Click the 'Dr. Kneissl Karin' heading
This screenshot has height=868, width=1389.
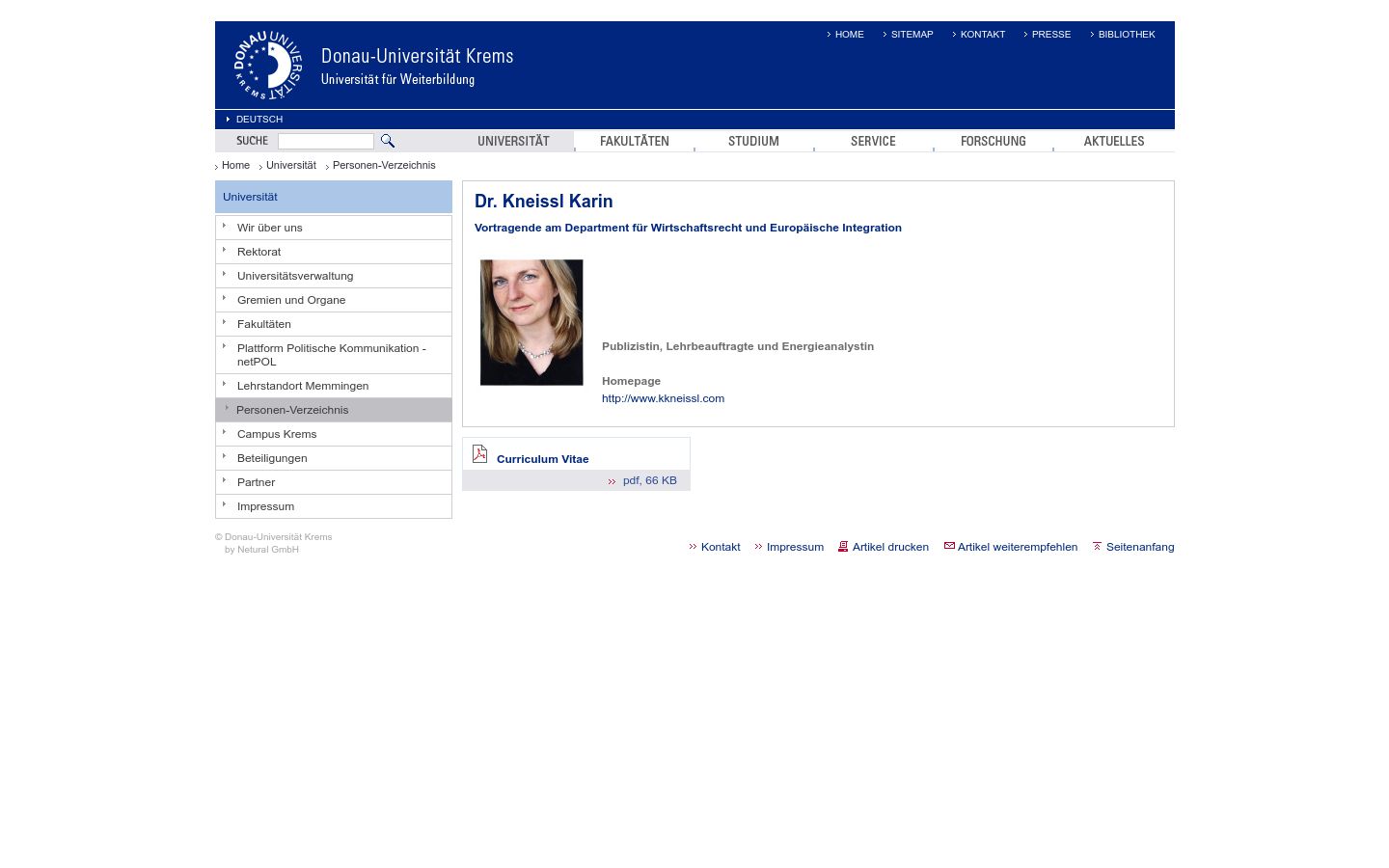[x=543, y=202]
